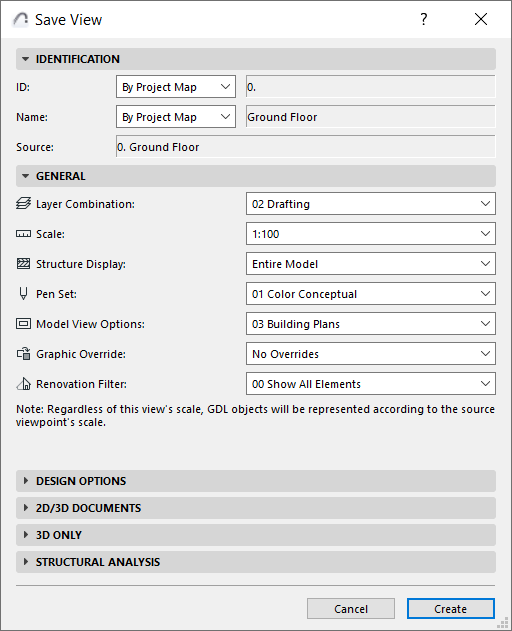Click the Structure Display hatch icon

click(23, 264)
